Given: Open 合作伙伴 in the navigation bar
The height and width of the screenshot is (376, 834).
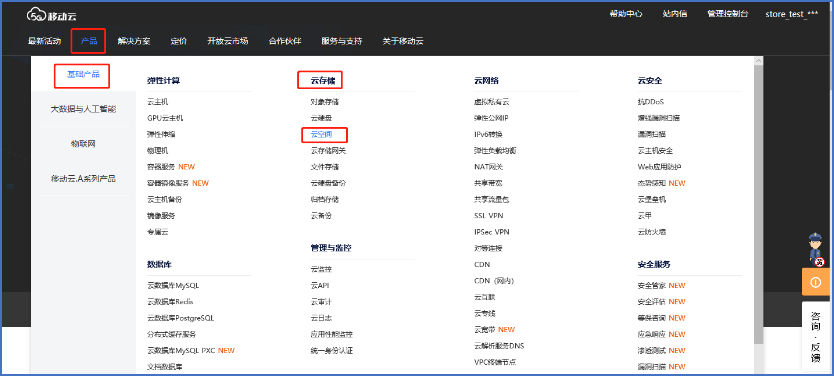Looking at the screenshot, I should tap(285, 41).
